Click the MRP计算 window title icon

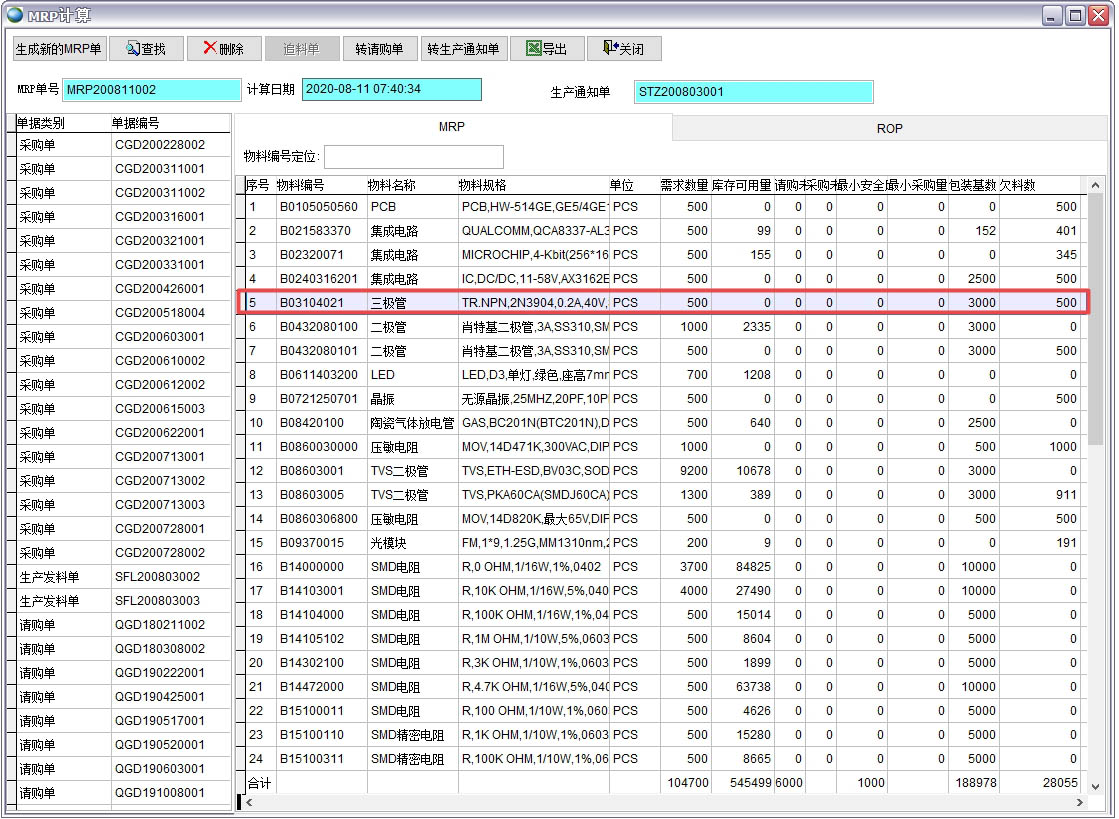tap(13, 14)
